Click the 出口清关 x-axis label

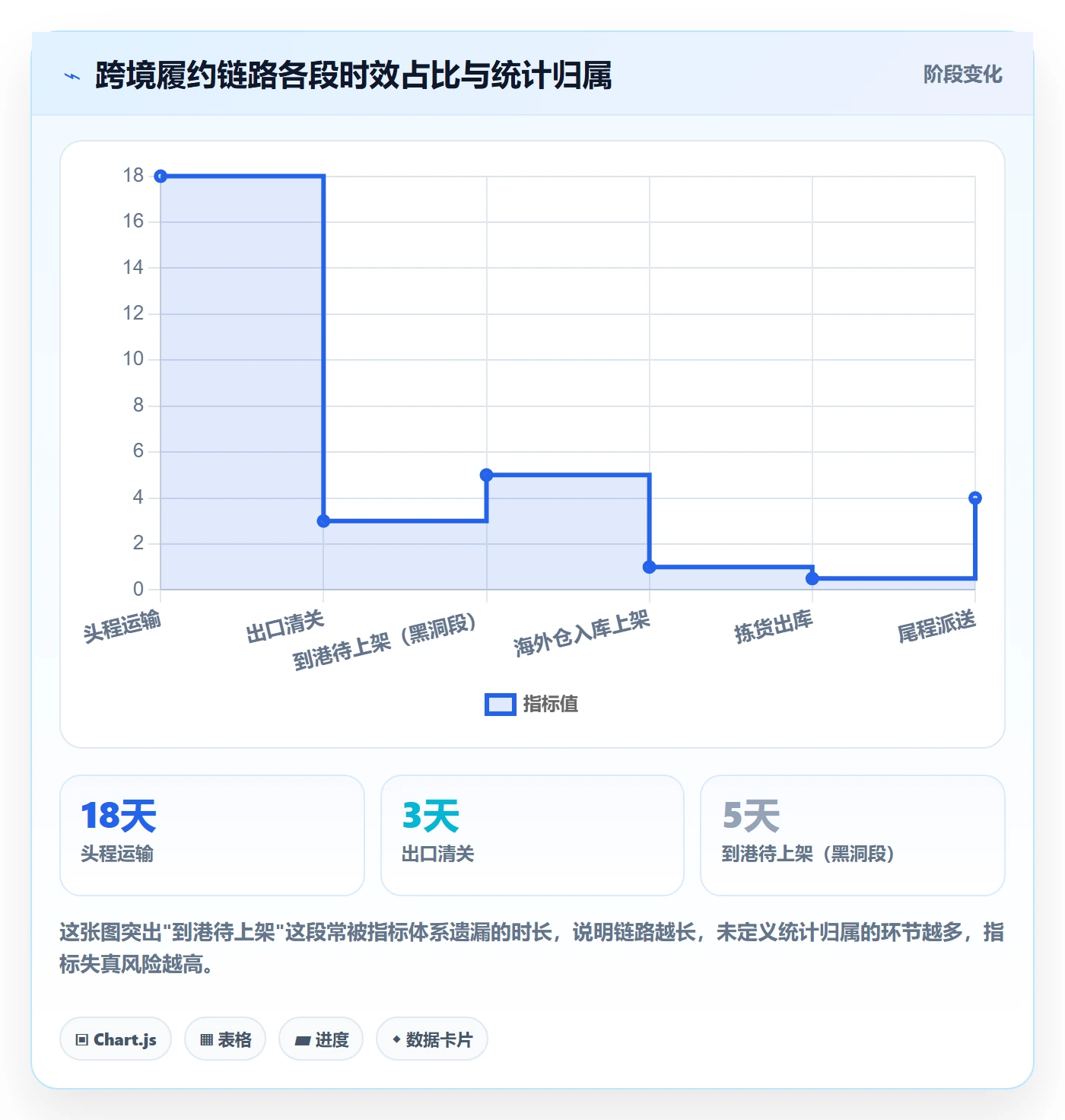click(285, 626)
